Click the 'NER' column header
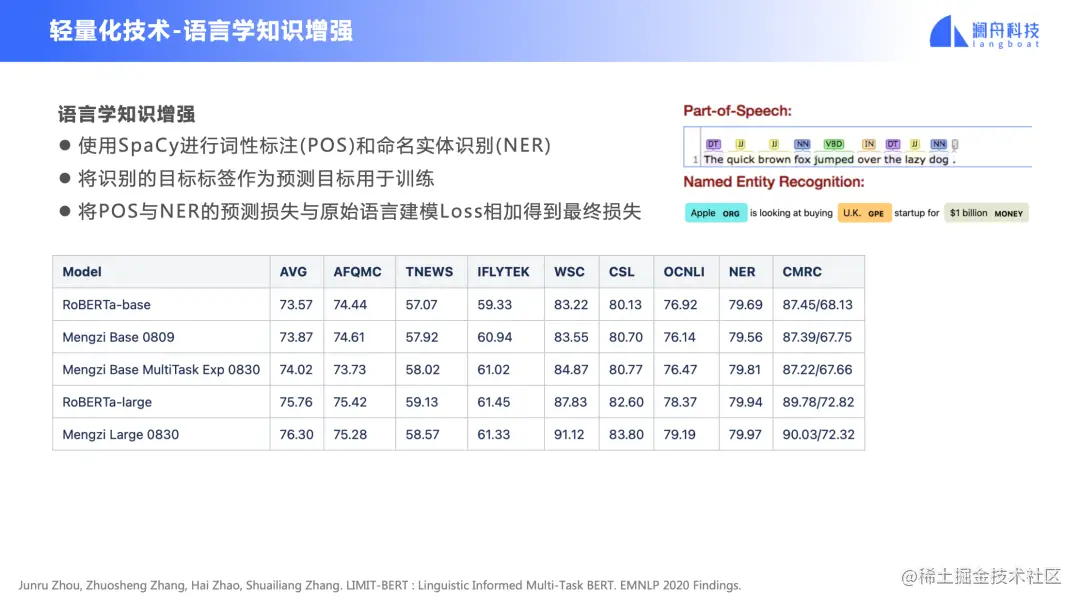 click(742, 271)
